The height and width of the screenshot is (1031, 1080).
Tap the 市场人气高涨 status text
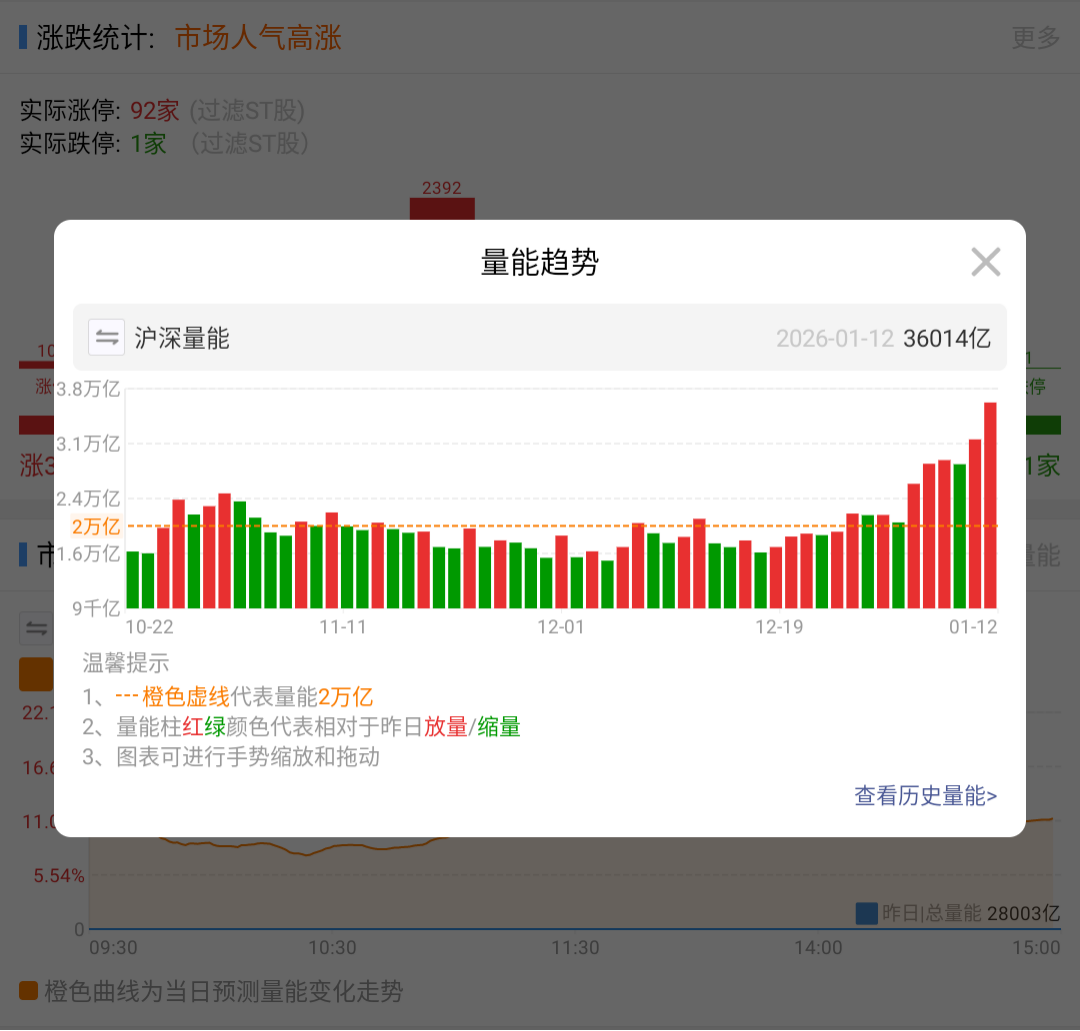coord(258,38)
